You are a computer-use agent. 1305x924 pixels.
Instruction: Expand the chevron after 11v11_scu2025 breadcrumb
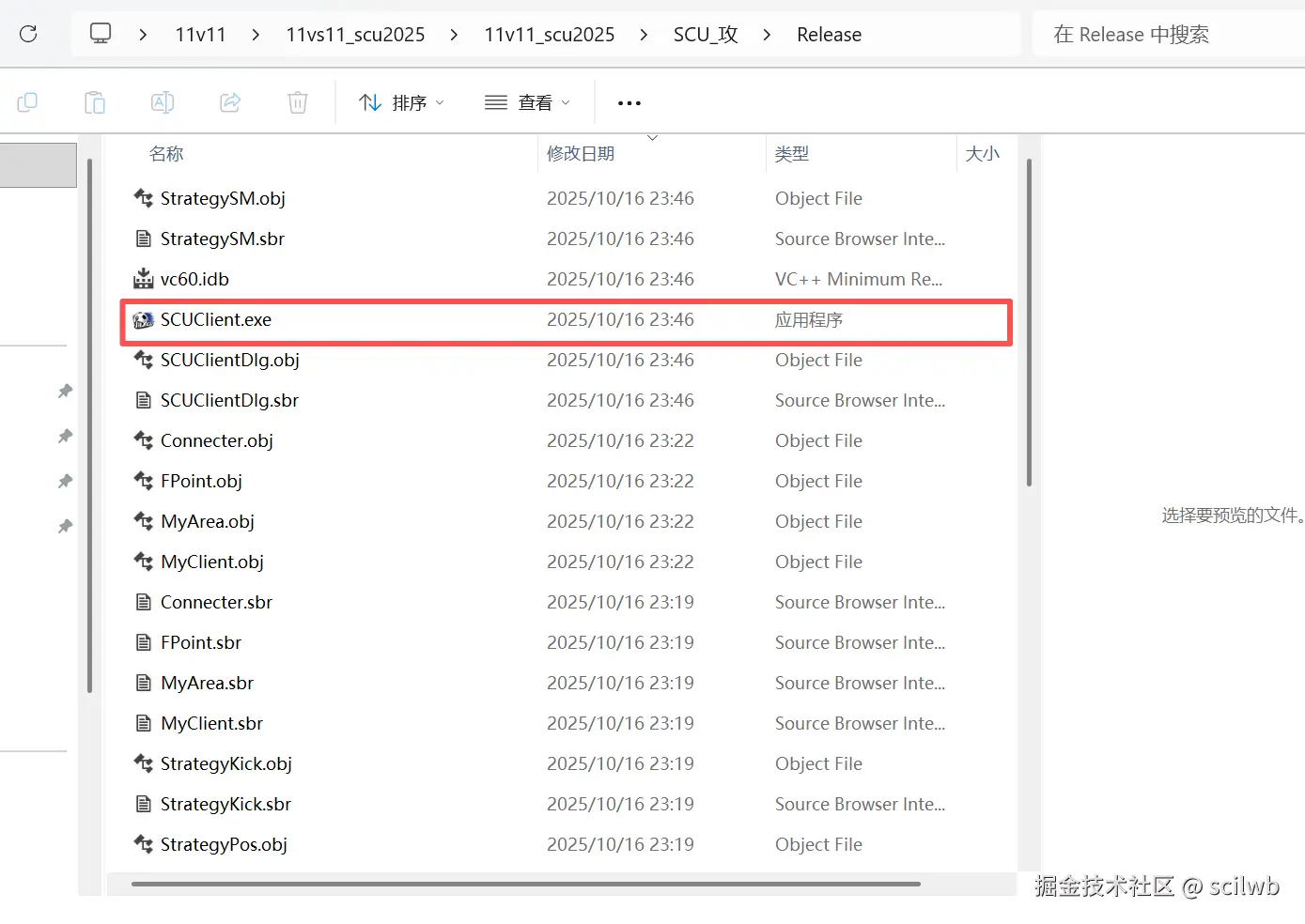click(644, 35)
